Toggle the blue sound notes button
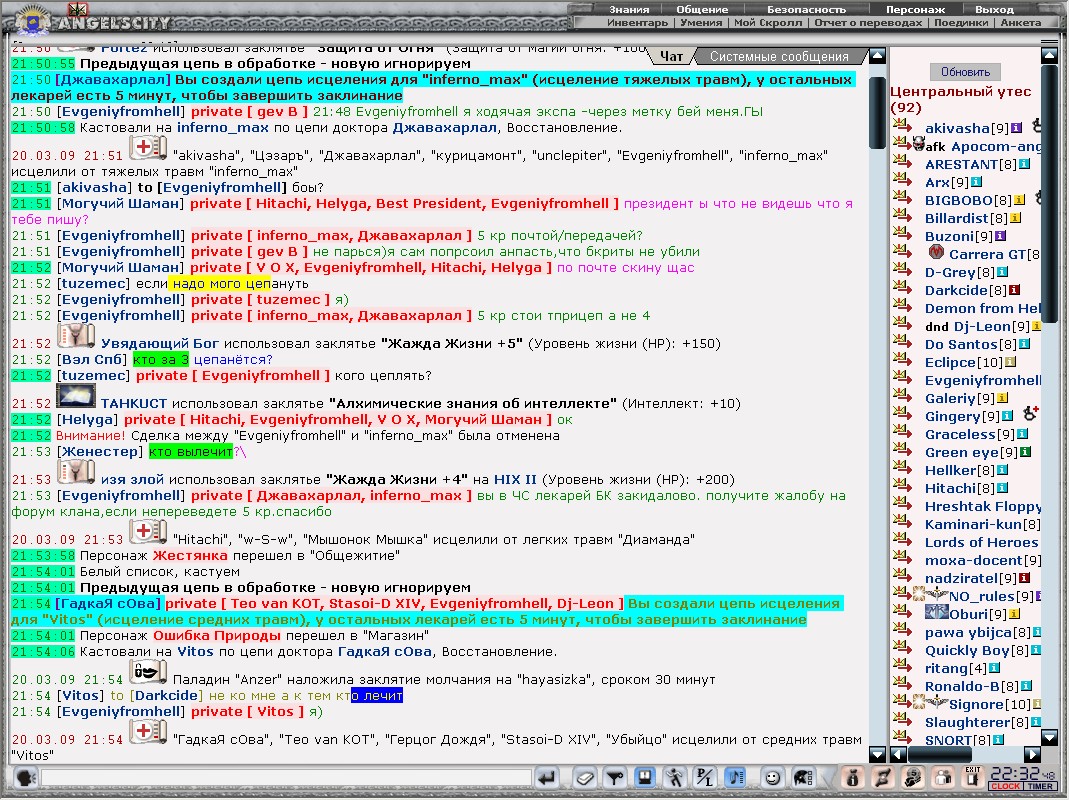This screenshot has height=800, width=1069. (x=735, y=777)
